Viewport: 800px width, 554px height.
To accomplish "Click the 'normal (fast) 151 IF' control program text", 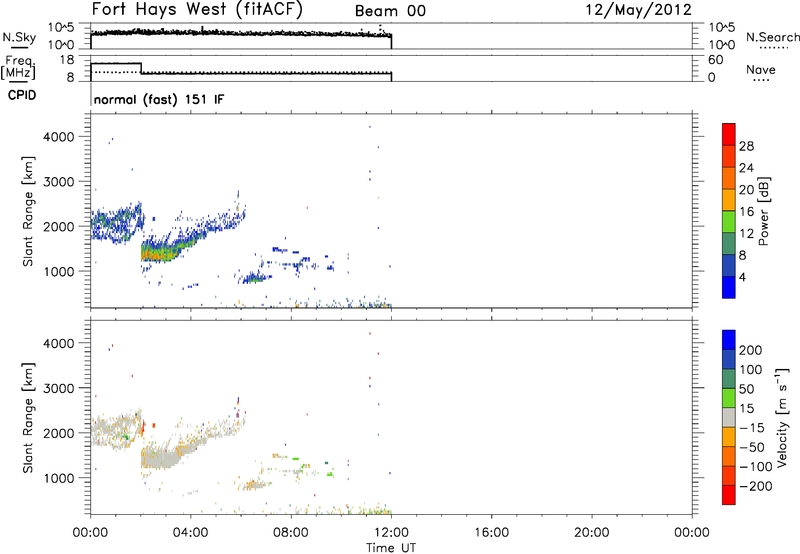I will (159, 100).
